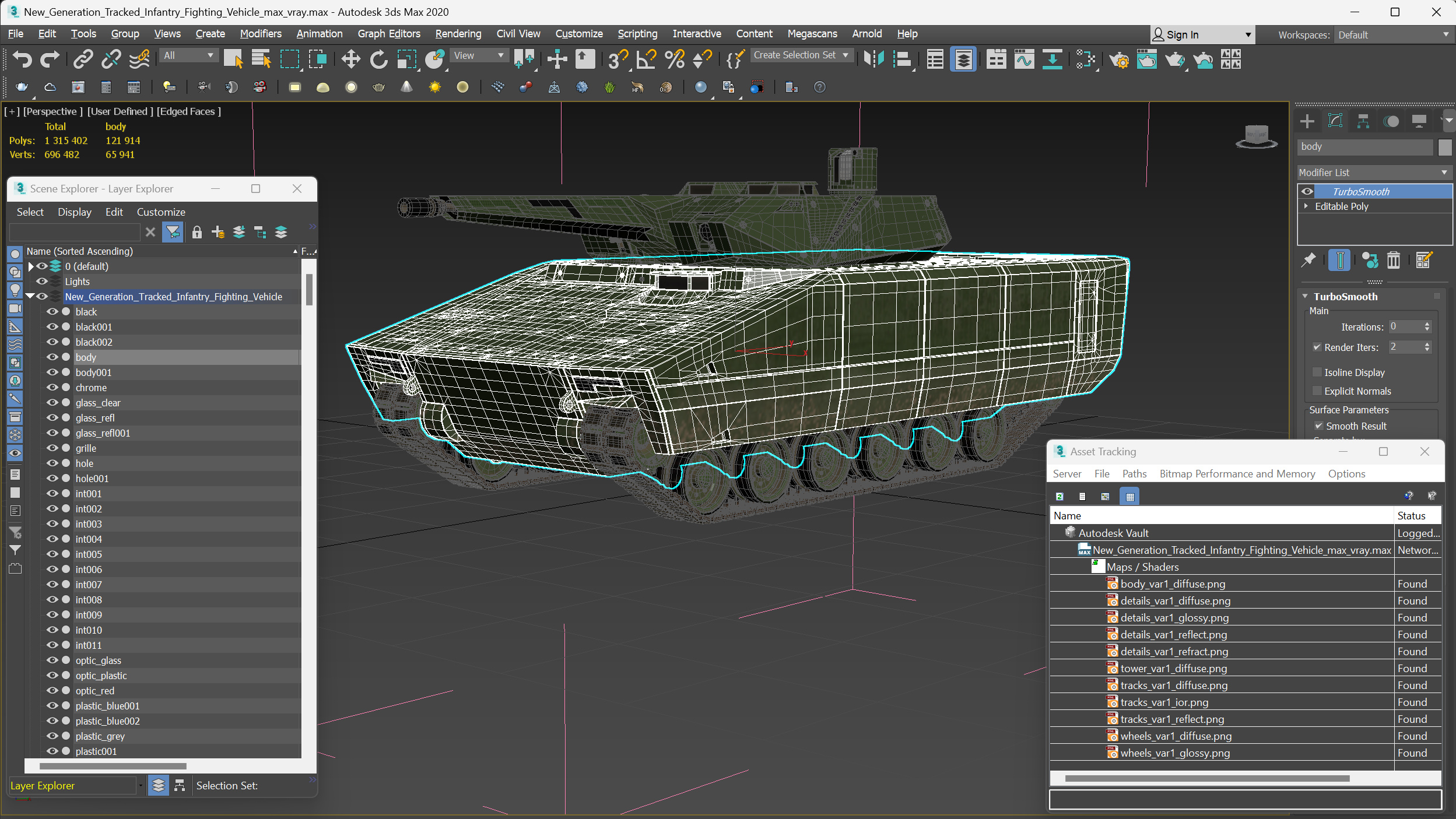Toggle the Angle Snap tool
The height and width of the screenshot is (819, 1456).
point(646,59)
